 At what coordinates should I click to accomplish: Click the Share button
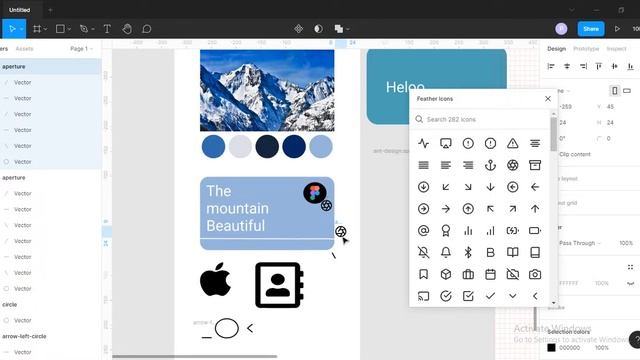click(x=591, y=29)
